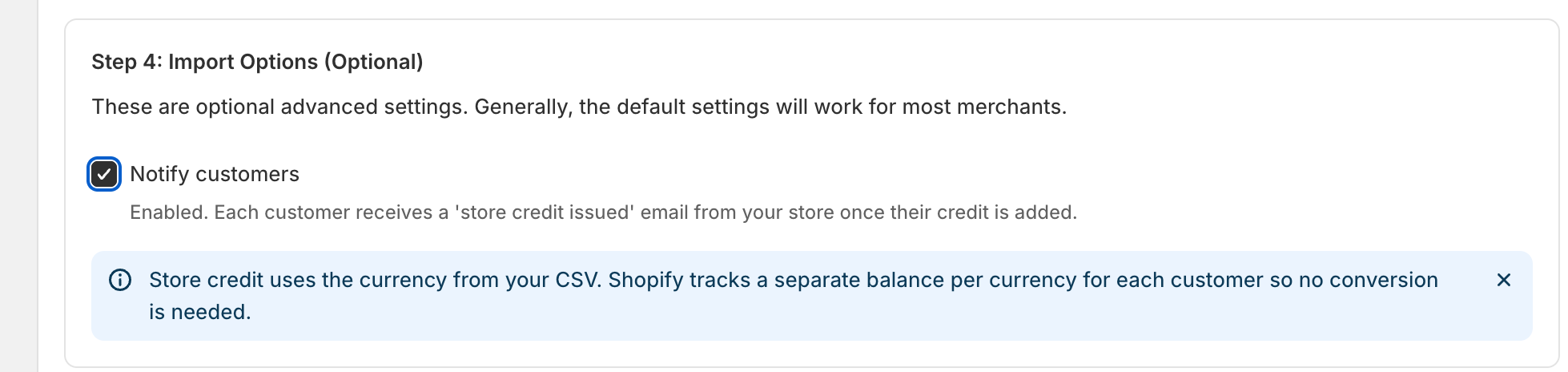Screen dimensions: 1568x372
Task: Click the helper text under Notify customers
Action: pyautogui.click(x=603, y=212)
